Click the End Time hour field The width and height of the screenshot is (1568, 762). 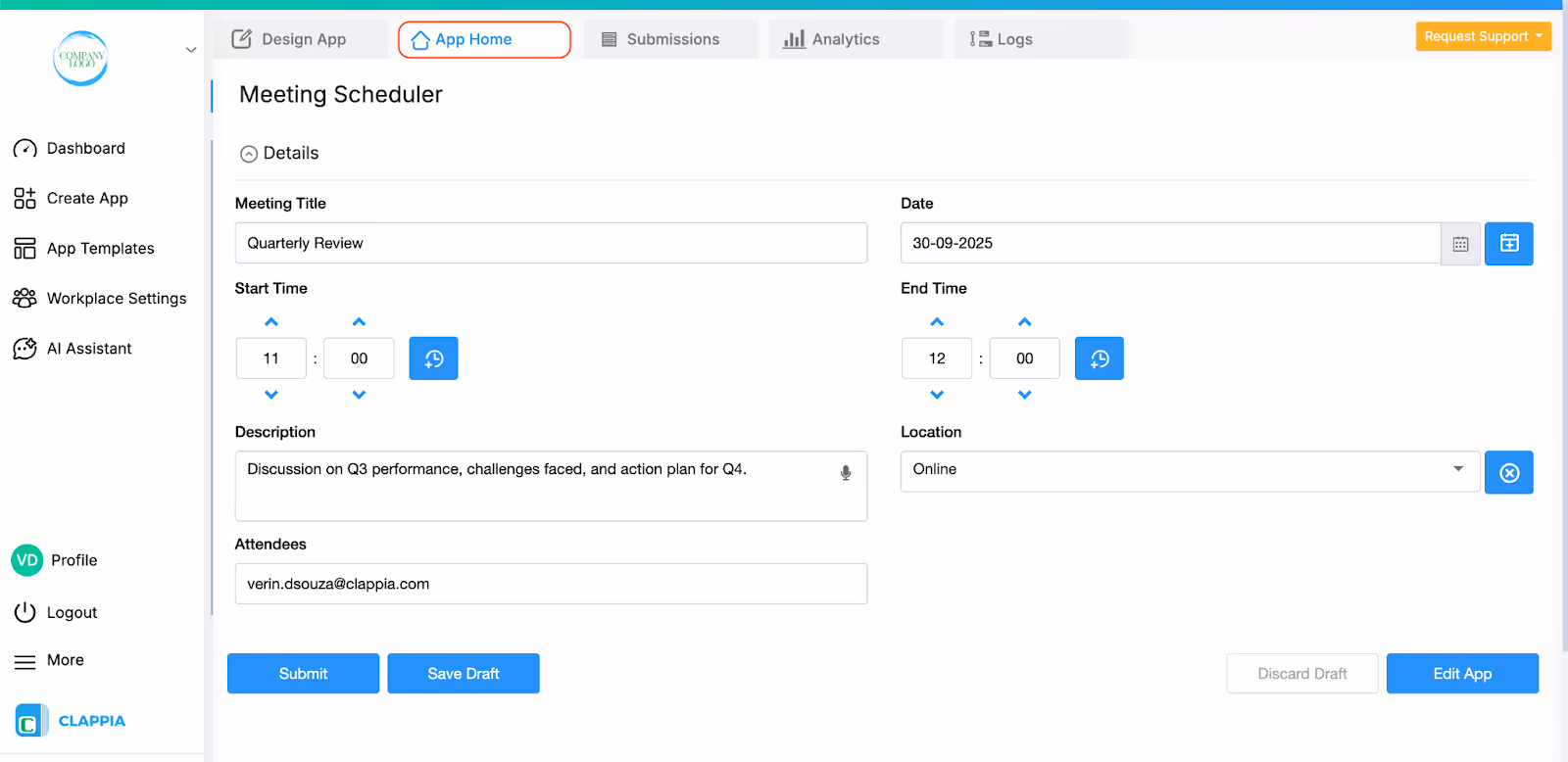(937, 358)
